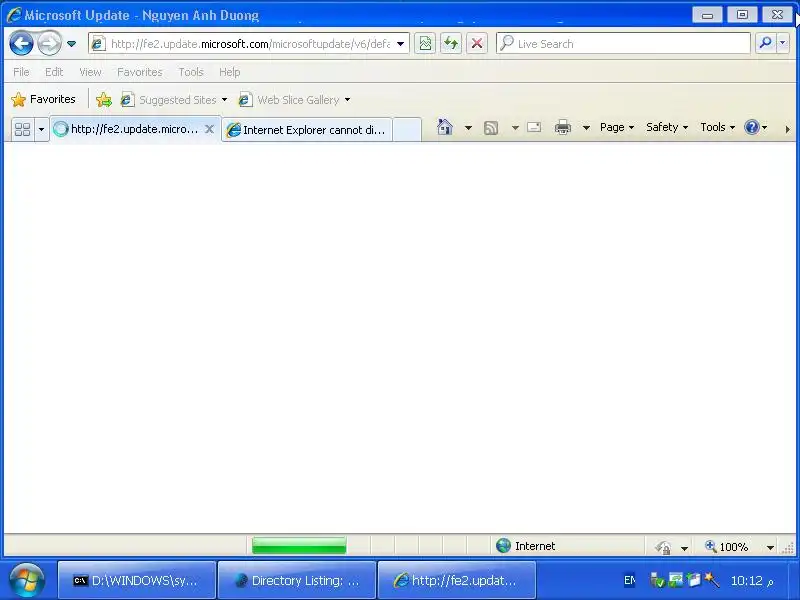Click the EN language indicator

point(630,580)
